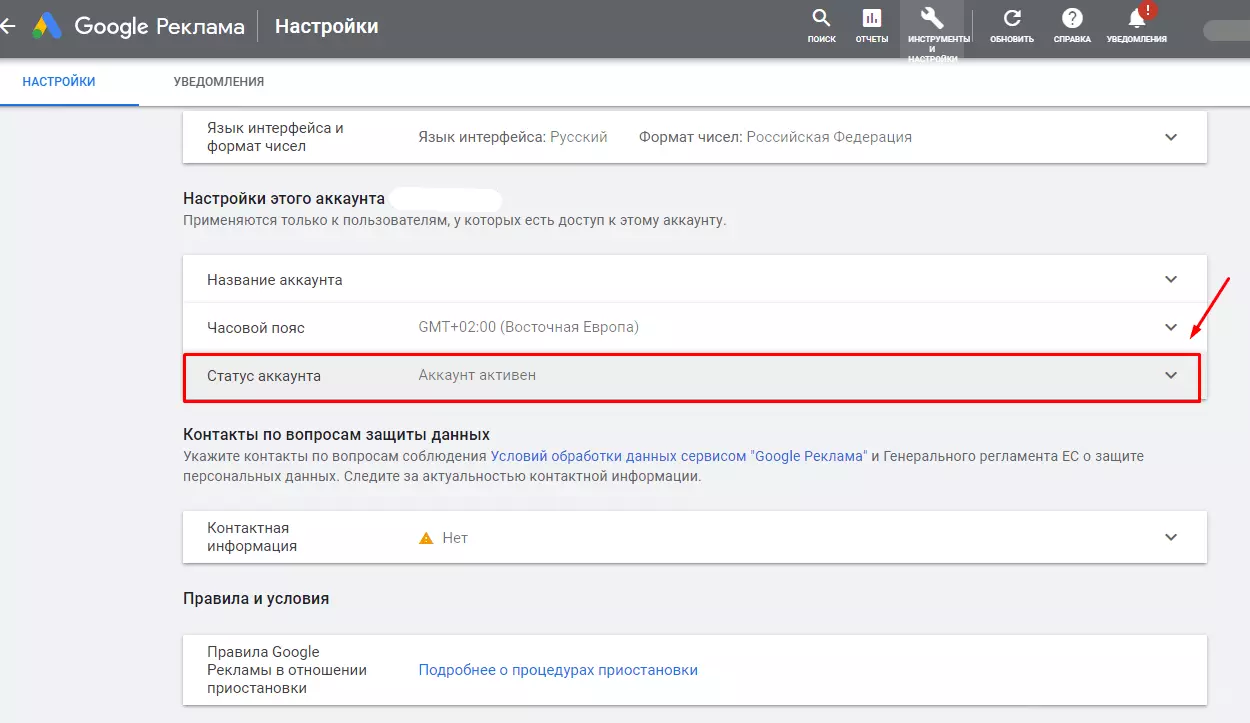Click Контакты по вопросам защиты данных heading

336,434
